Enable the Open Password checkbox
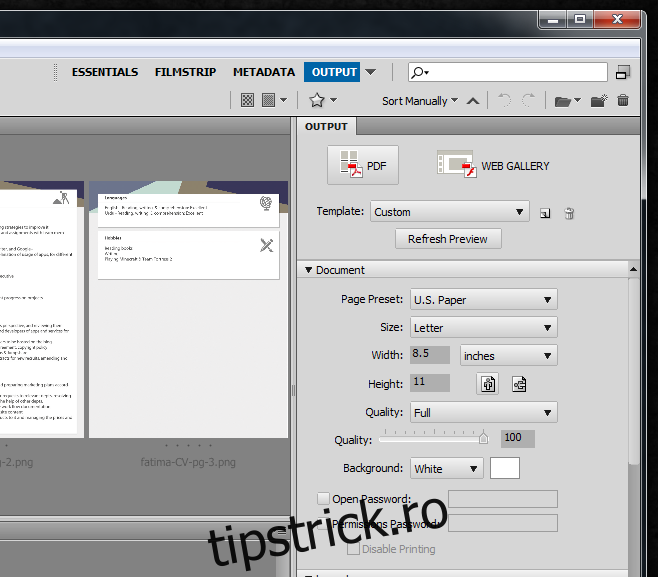 click(323, 499)
